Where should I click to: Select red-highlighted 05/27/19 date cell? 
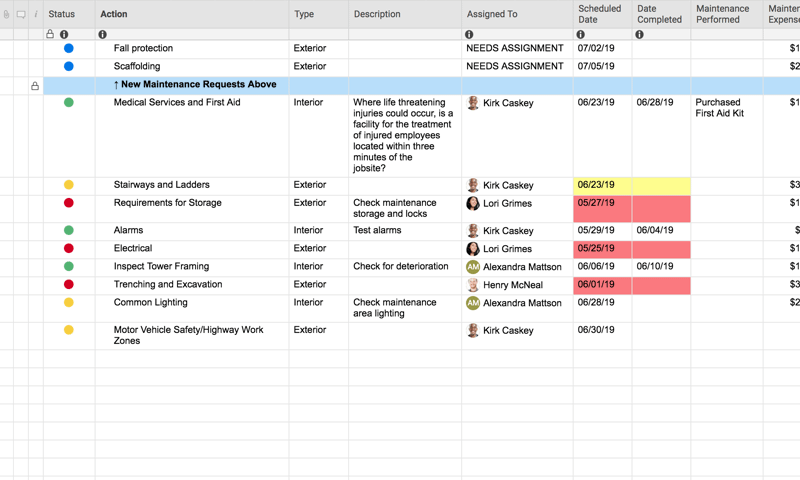click(603, 209)
